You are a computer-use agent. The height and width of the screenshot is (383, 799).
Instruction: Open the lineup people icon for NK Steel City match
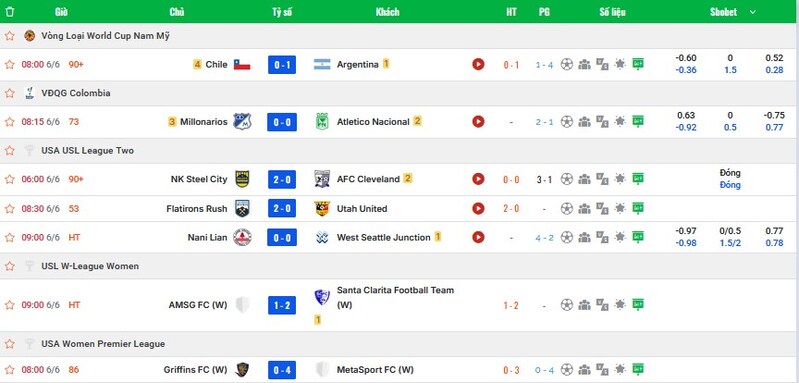(x=584, y=179)
